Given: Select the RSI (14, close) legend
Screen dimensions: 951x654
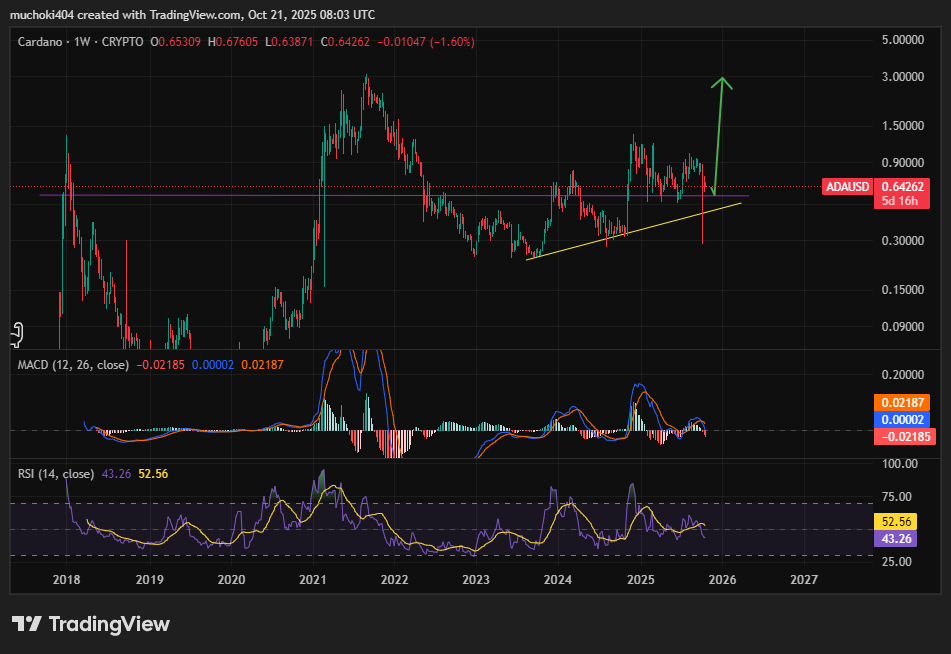Looking at the screenshot, I should pos(56,473).
